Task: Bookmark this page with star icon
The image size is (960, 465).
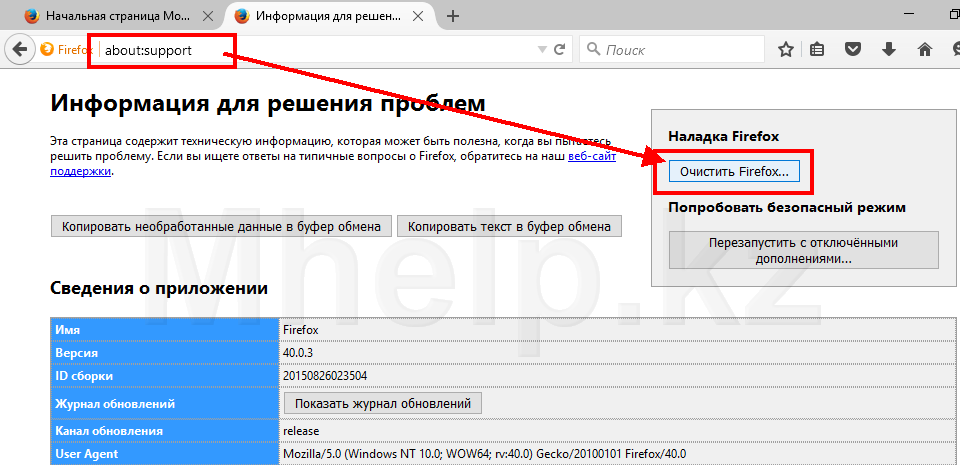Action: (786, 50)
